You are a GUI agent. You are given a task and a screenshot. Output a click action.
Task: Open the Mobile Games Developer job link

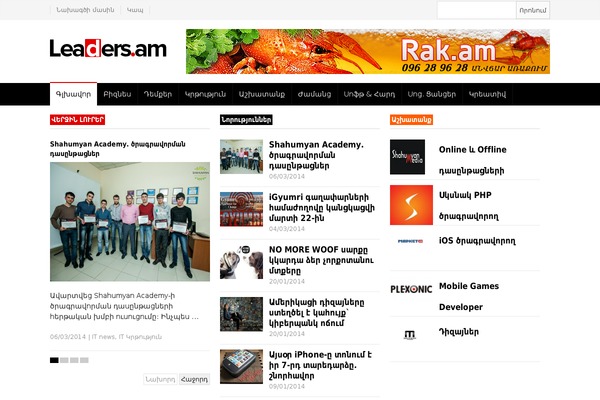(469, 296)
